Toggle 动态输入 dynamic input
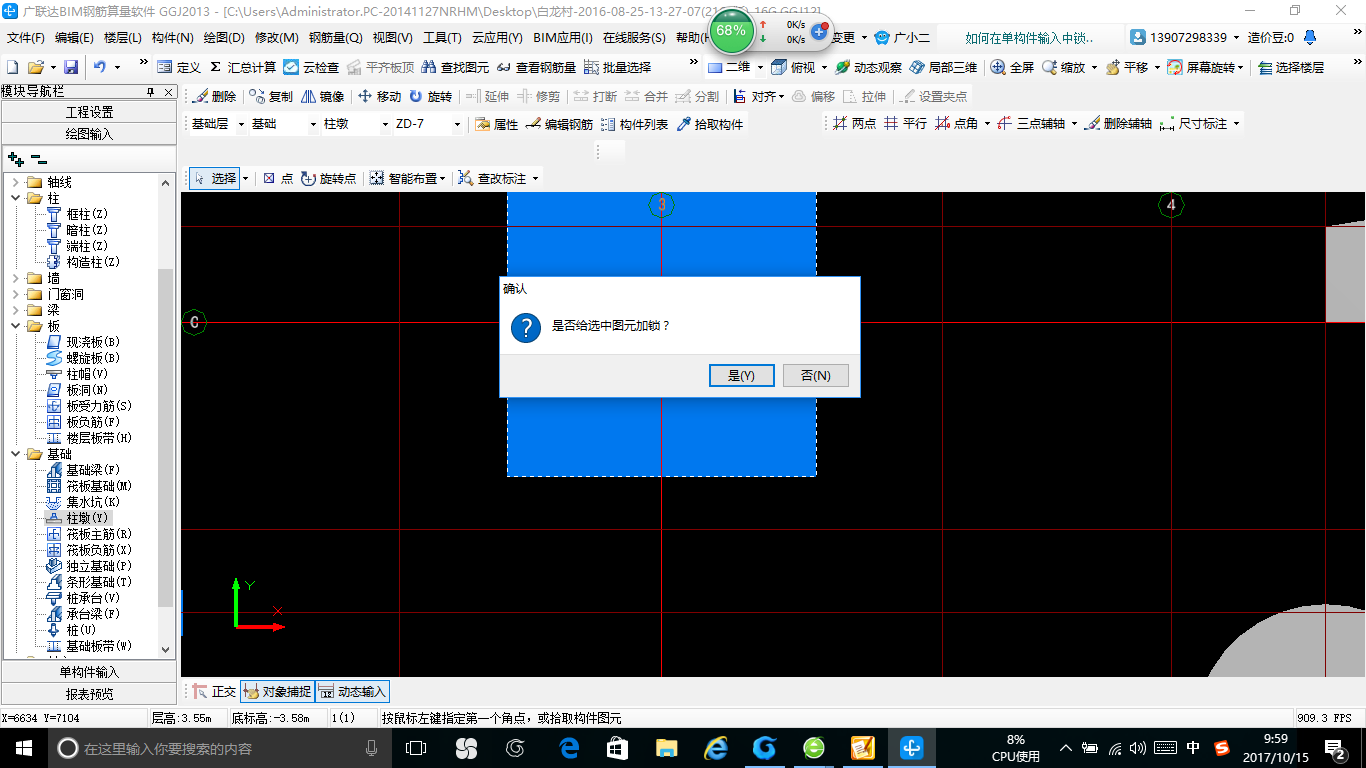The height and width of the screenshot is (768, 1366). coord(352,691)
